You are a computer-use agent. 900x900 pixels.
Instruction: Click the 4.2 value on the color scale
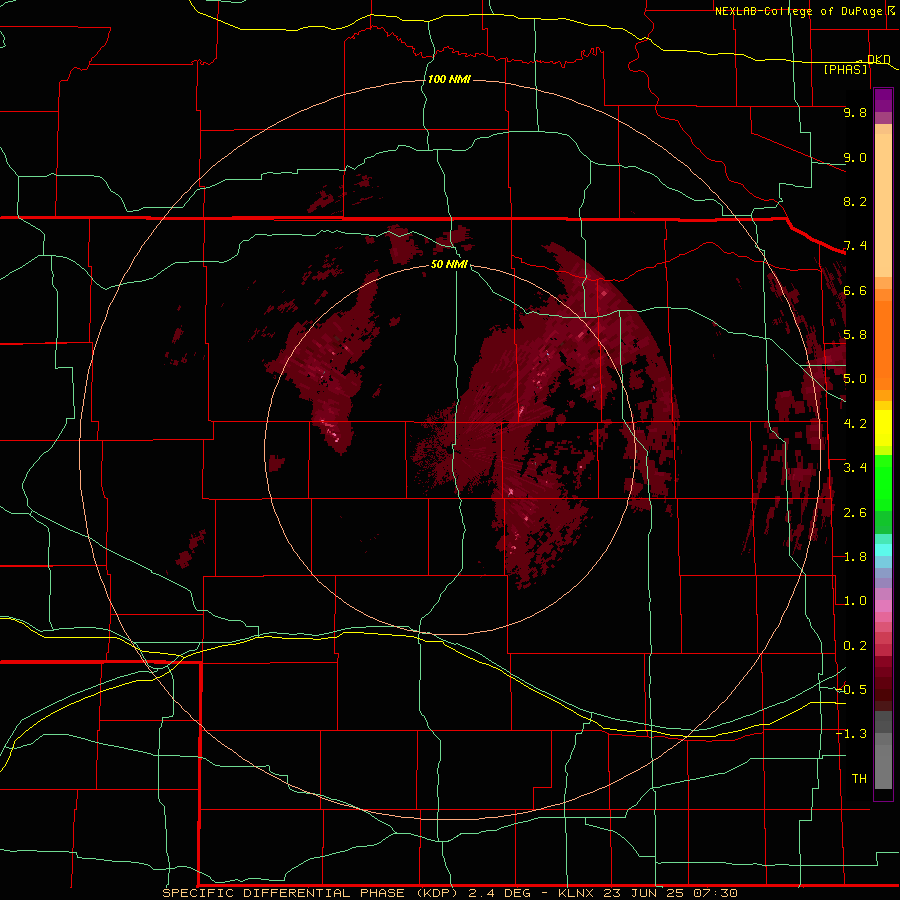pyautogui.click(x=855, y=424)
